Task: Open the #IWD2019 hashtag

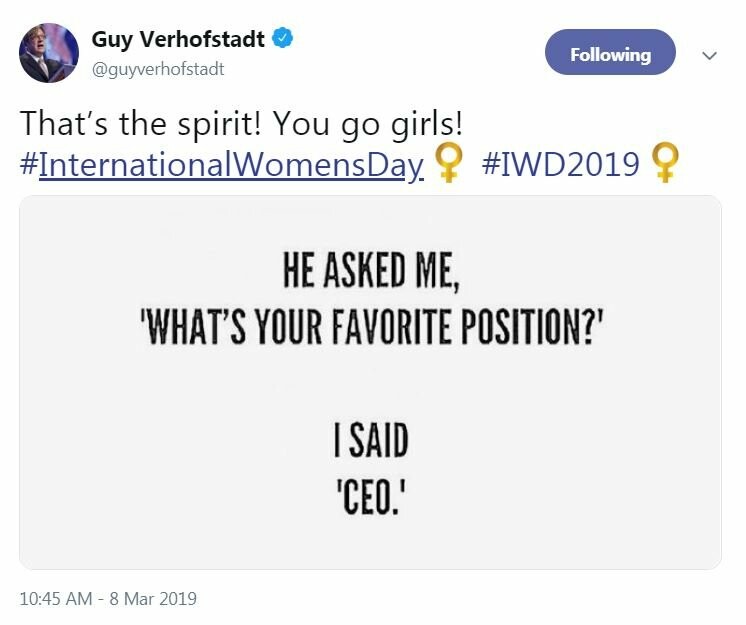Action: [560, 164]
